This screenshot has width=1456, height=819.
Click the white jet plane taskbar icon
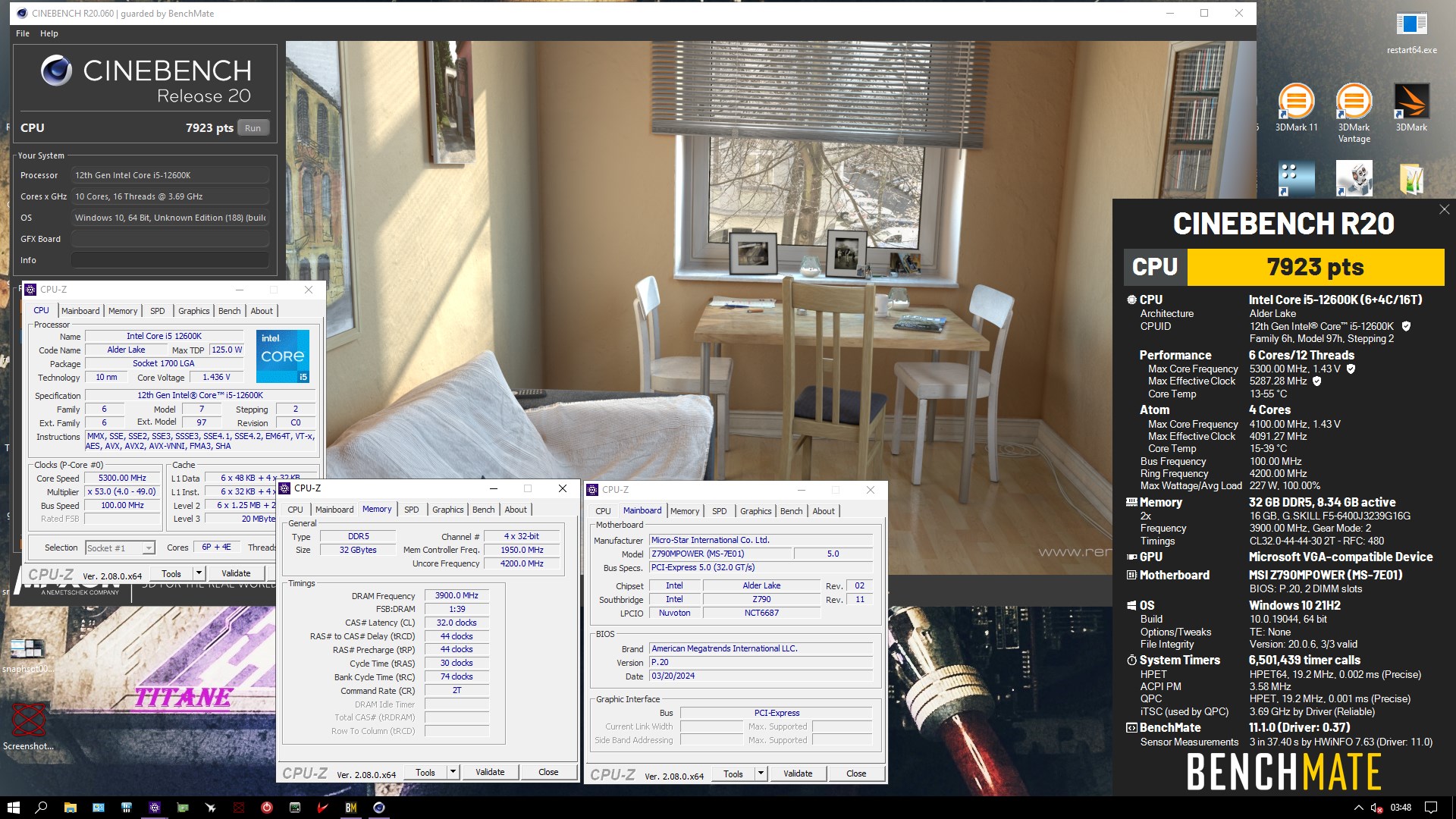click(210, 808)
